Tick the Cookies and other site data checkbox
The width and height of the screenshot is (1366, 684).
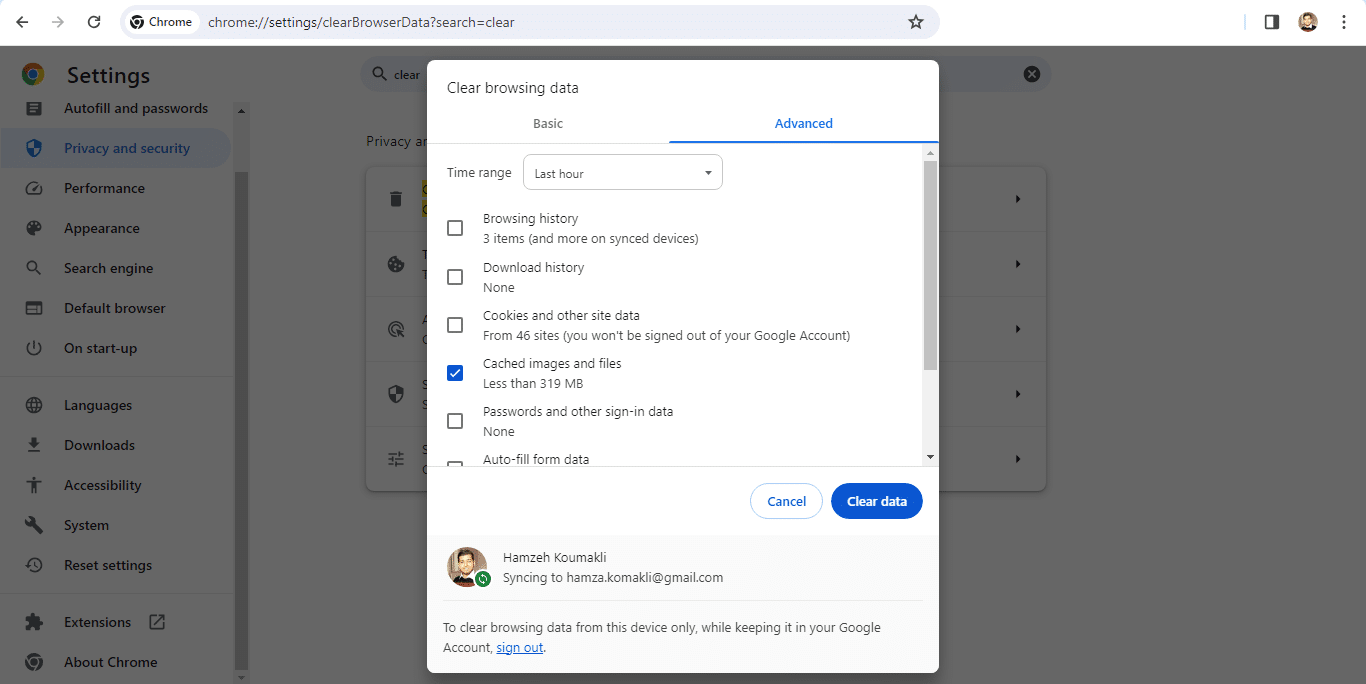[x=455, y=325]
